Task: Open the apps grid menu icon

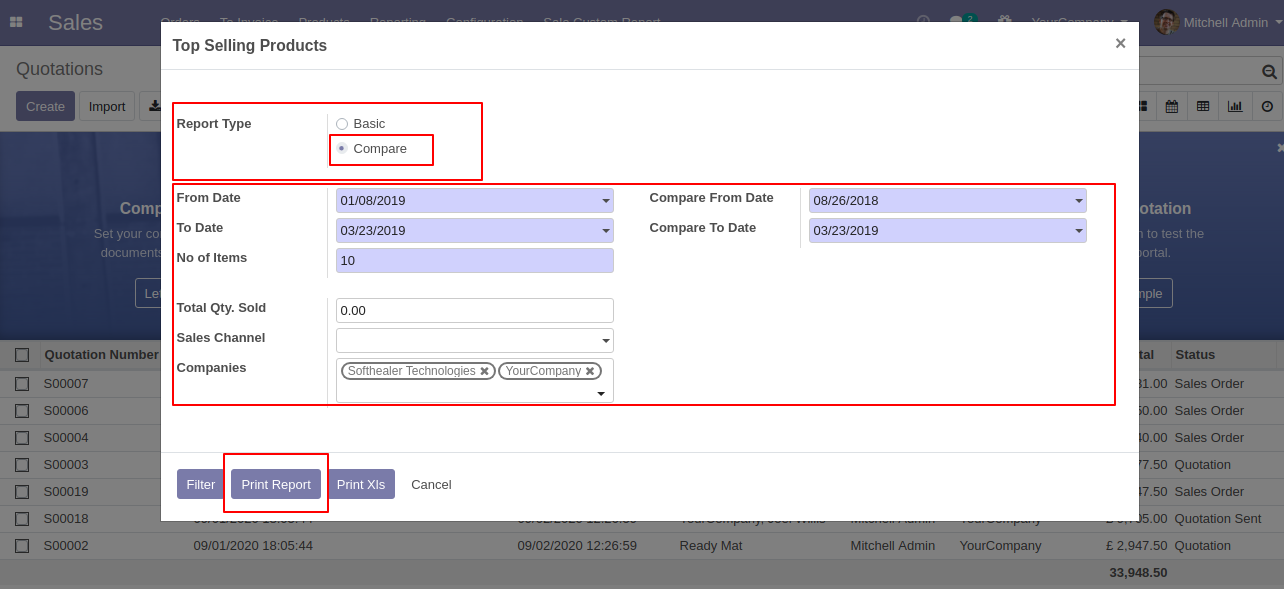Action: point(16,22)
